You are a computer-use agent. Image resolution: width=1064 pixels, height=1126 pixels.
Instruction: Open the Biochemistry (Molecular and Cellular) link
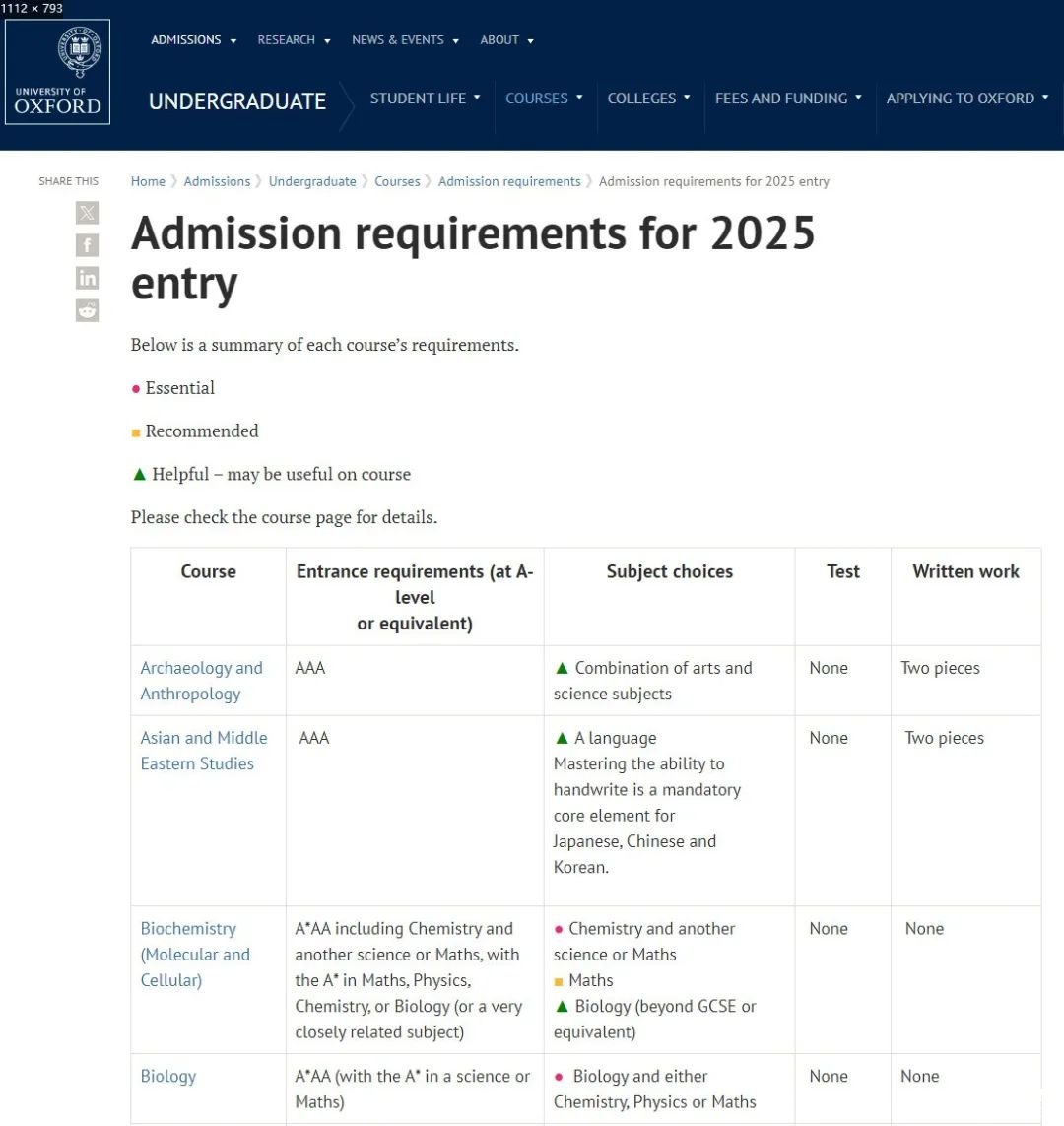pyautogui.click(x=195, y=954)
